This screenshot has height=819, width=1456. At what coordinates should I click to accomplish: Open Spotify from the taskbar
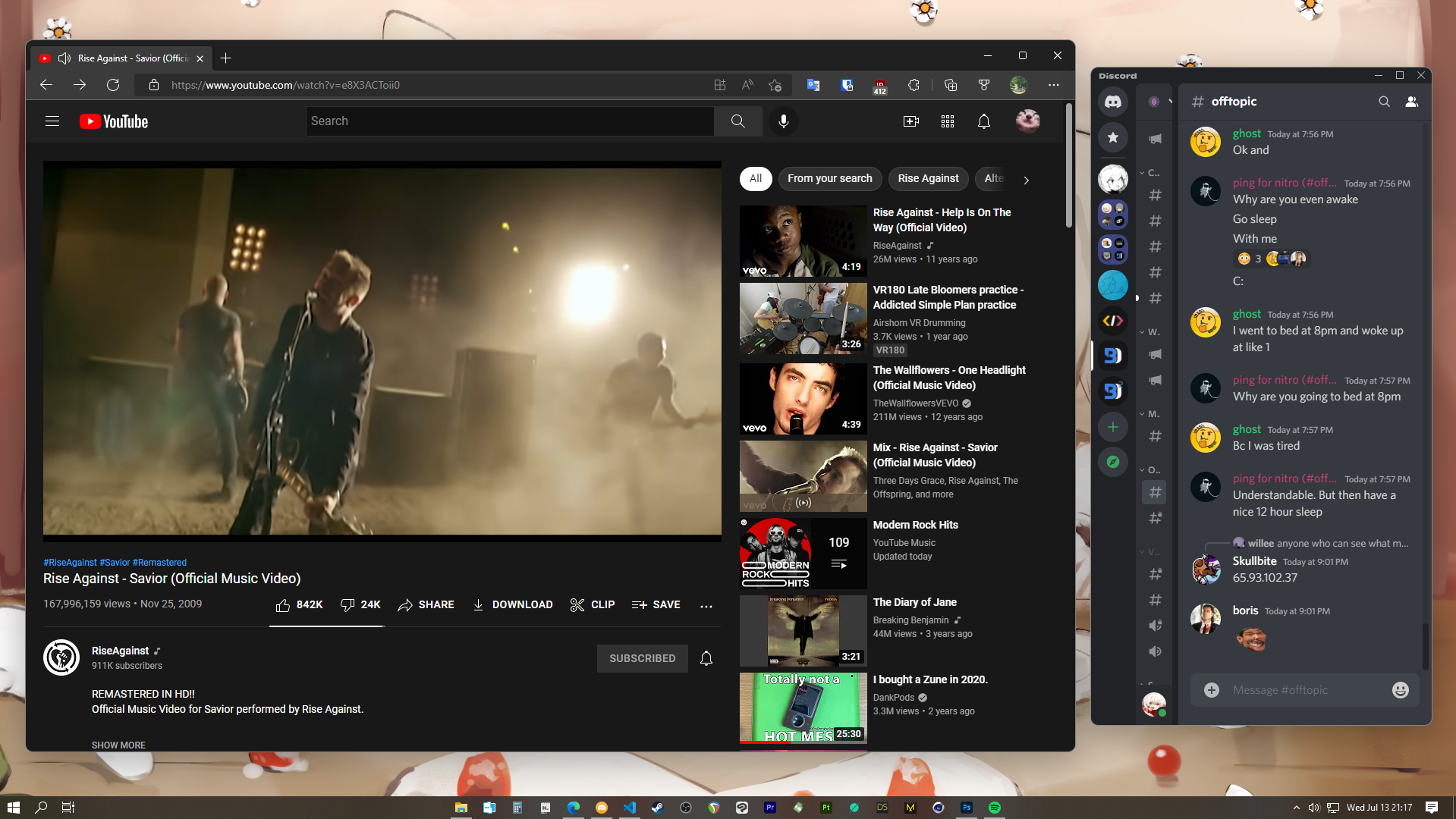(x=995, y=808)
